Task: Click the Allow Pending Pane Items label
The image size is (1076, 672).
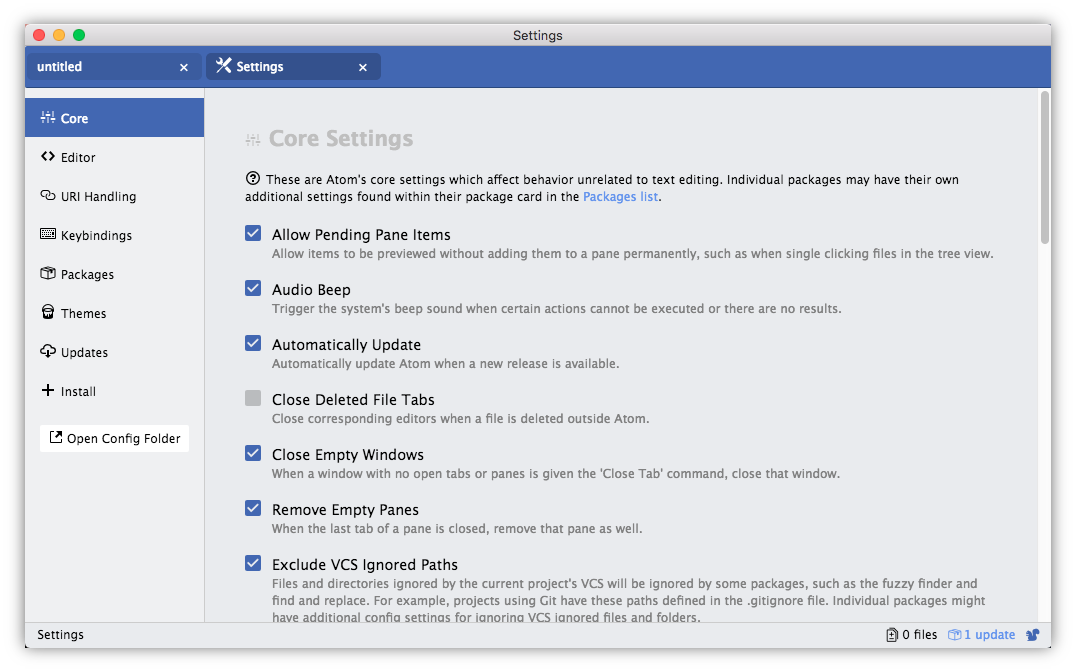Action: click(x=361, y=235)
